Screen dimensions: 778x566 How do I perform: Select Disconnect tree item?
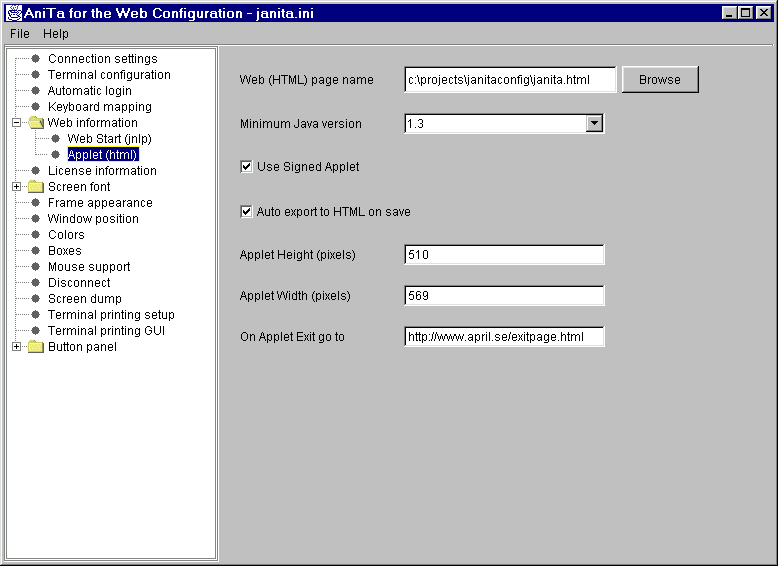[79, 283]
